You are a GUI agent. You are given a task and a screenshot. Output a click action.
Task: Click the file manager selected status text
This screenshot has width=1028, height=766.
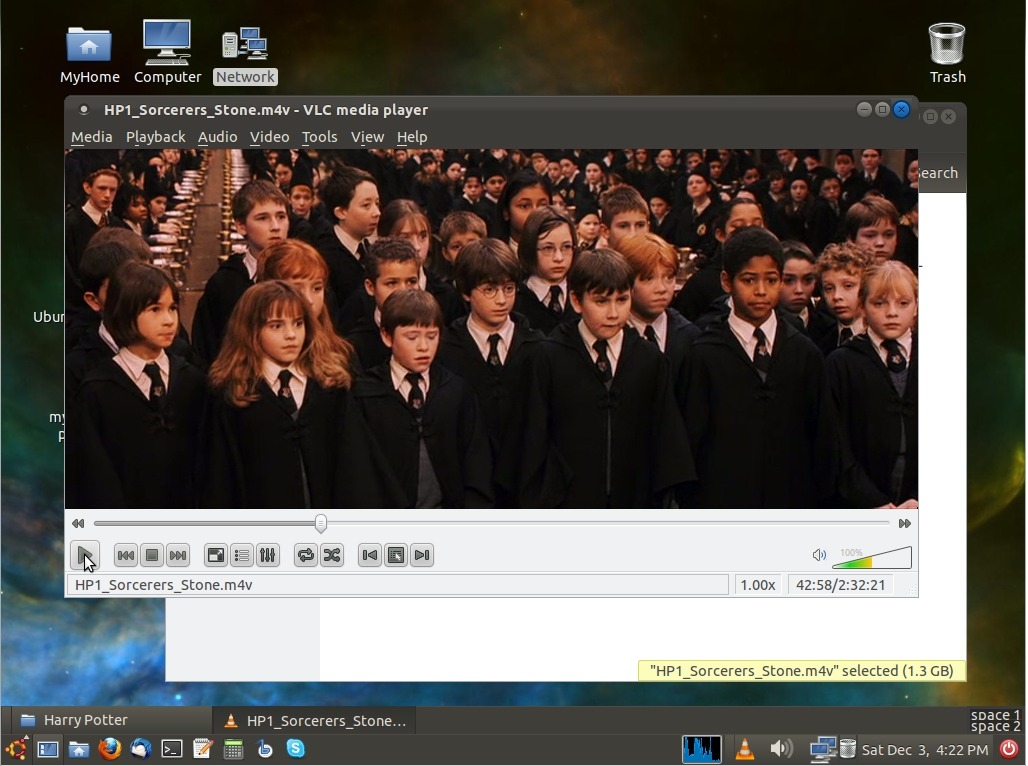(x=802, y=671)
